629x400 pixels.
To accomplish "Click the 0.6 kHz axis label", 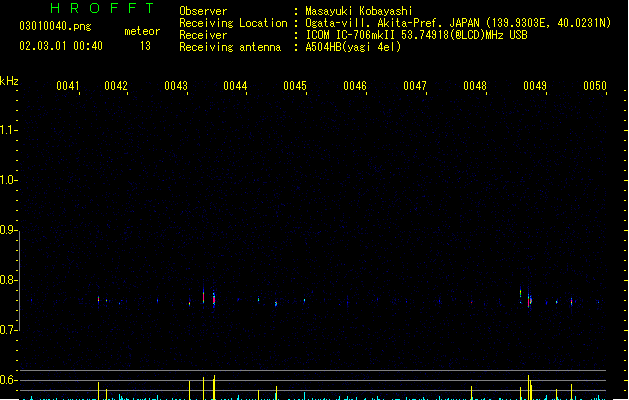I will (x=7, y=380).
